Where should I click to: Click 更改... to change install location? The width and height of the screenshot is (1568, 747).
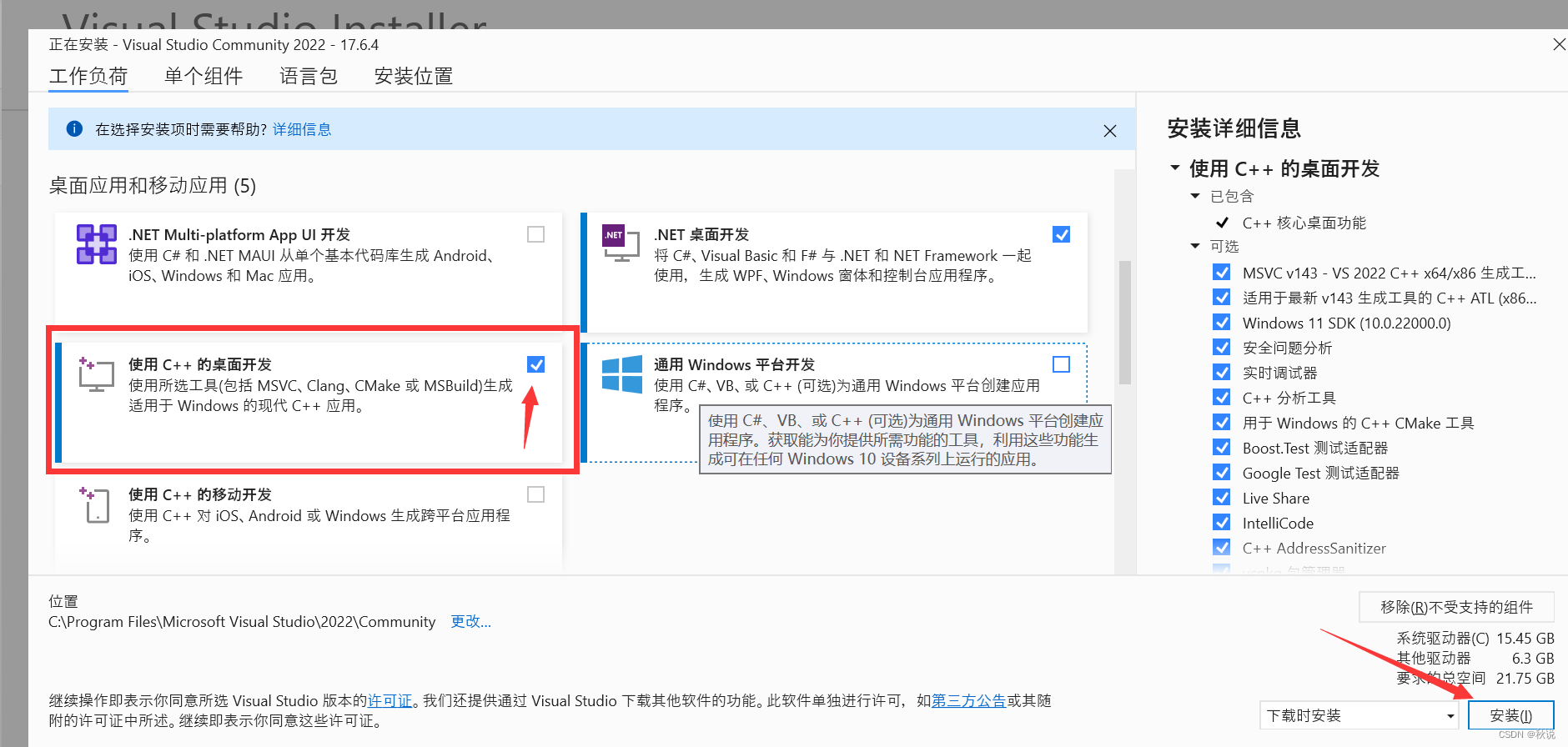[471, 622]
